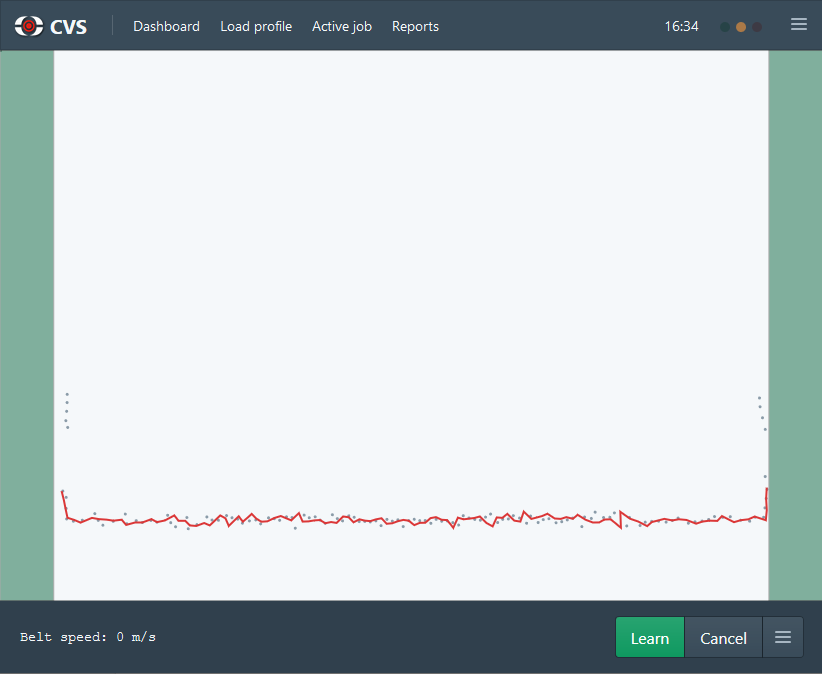This screenshot has width=822, height=674.
Task: Click the green status indicator dot
Action: tap(725, 27)
